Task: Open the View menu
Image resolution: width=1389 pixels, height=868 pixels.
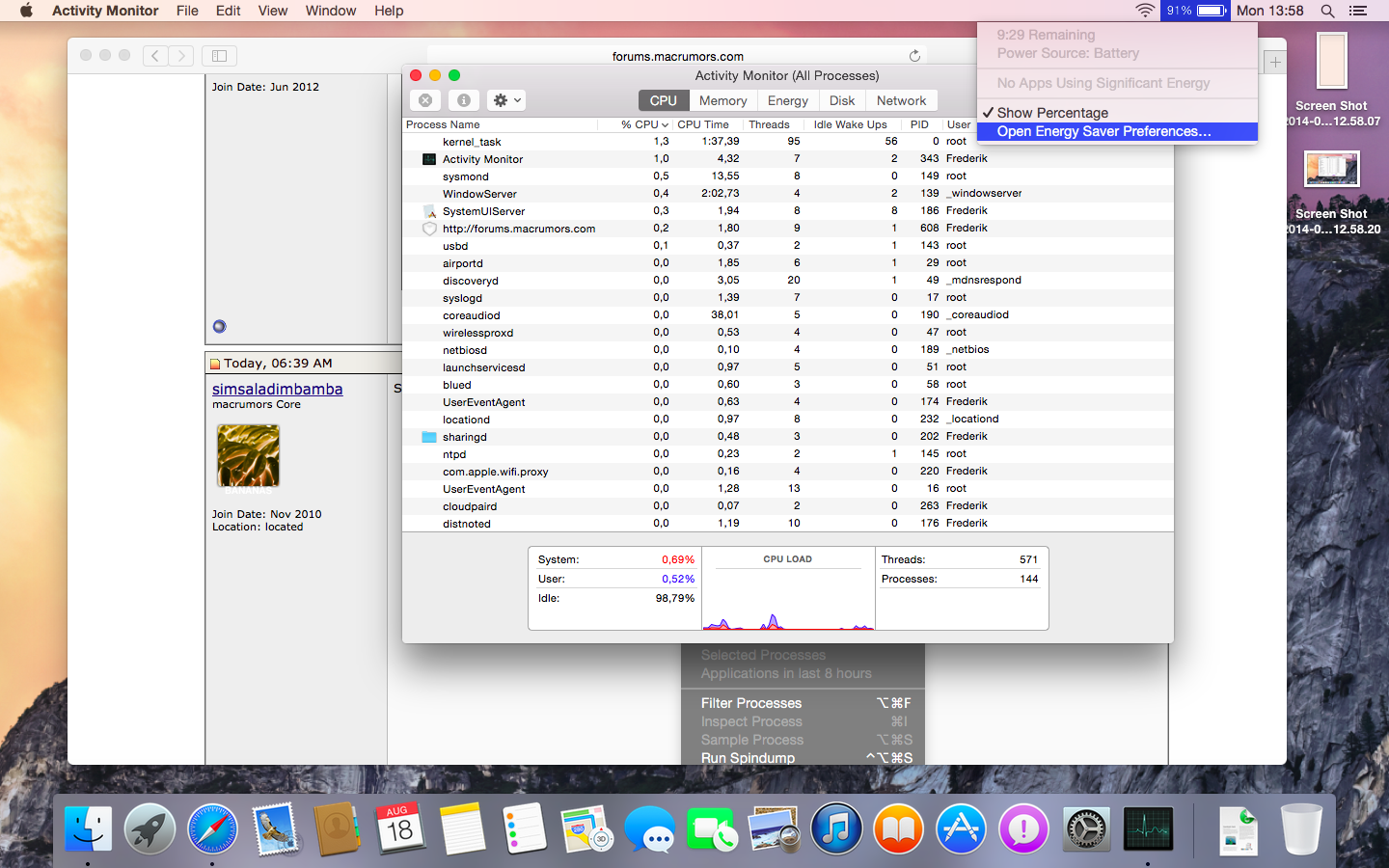Action: point(273,11)
